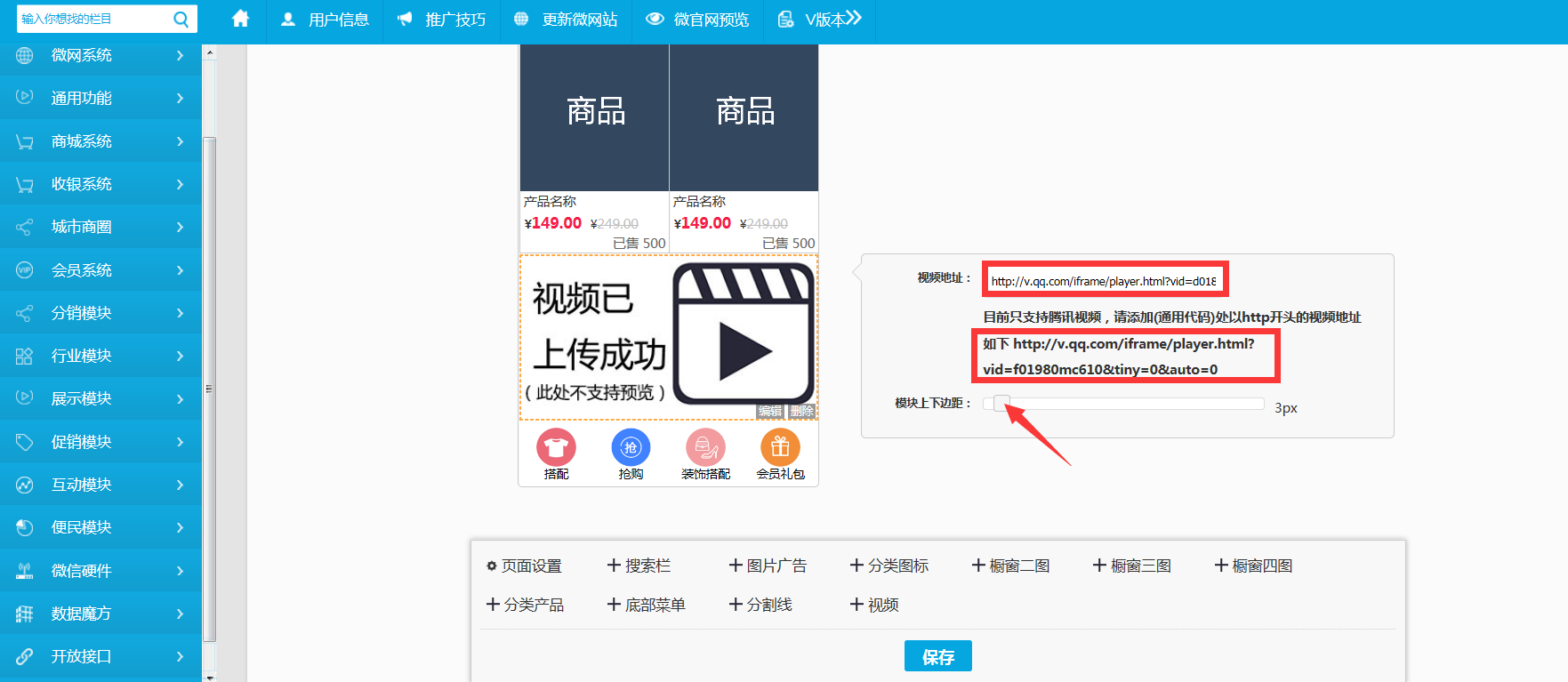Open 页面设置 settings

524,566
